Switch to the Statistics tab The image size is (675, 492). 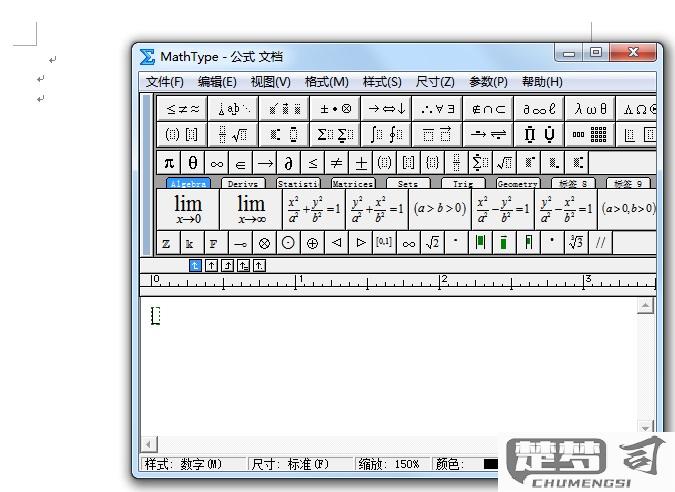[x=298, y=183]
